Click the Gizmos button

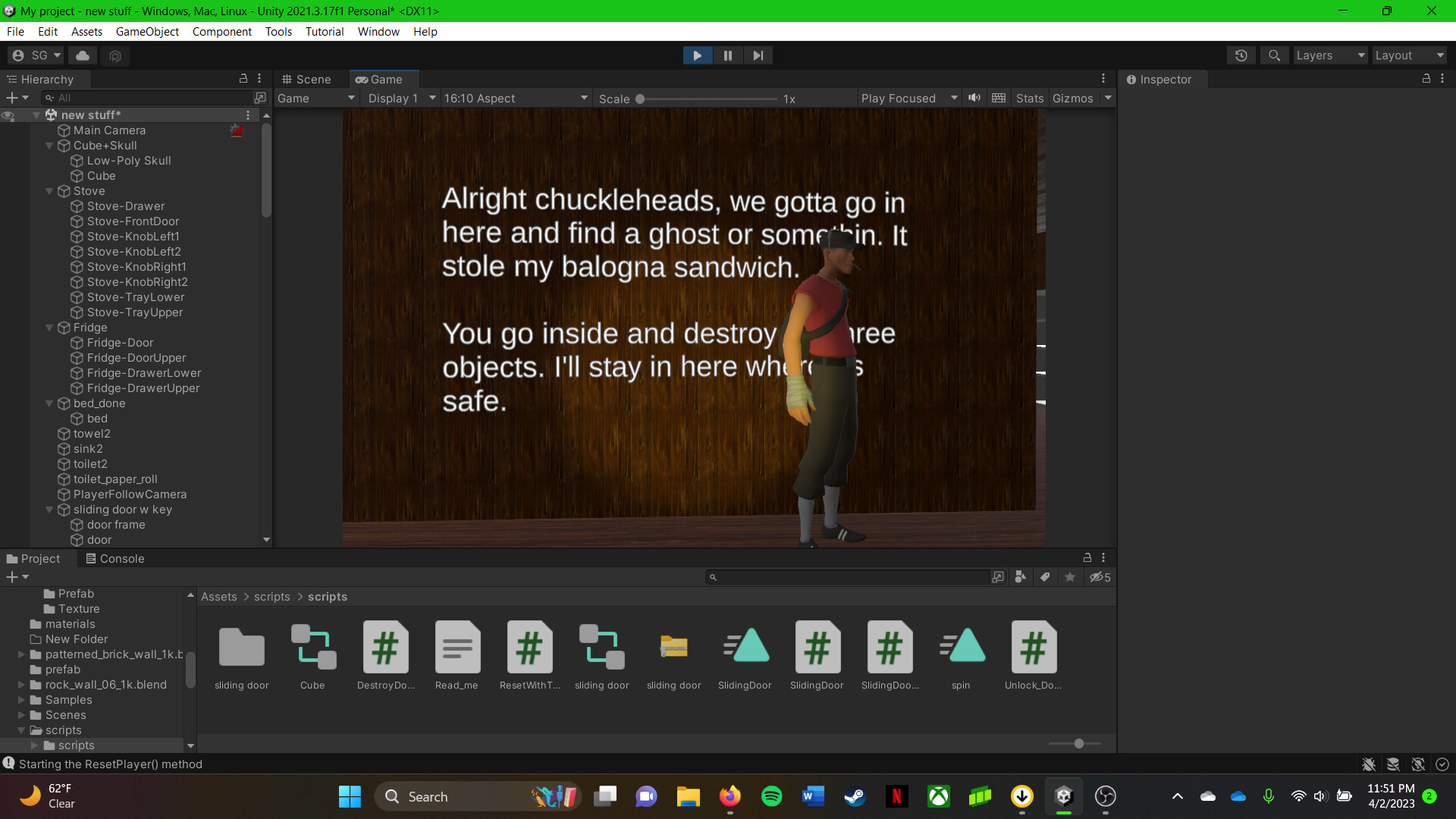[x=1072, y=98]
